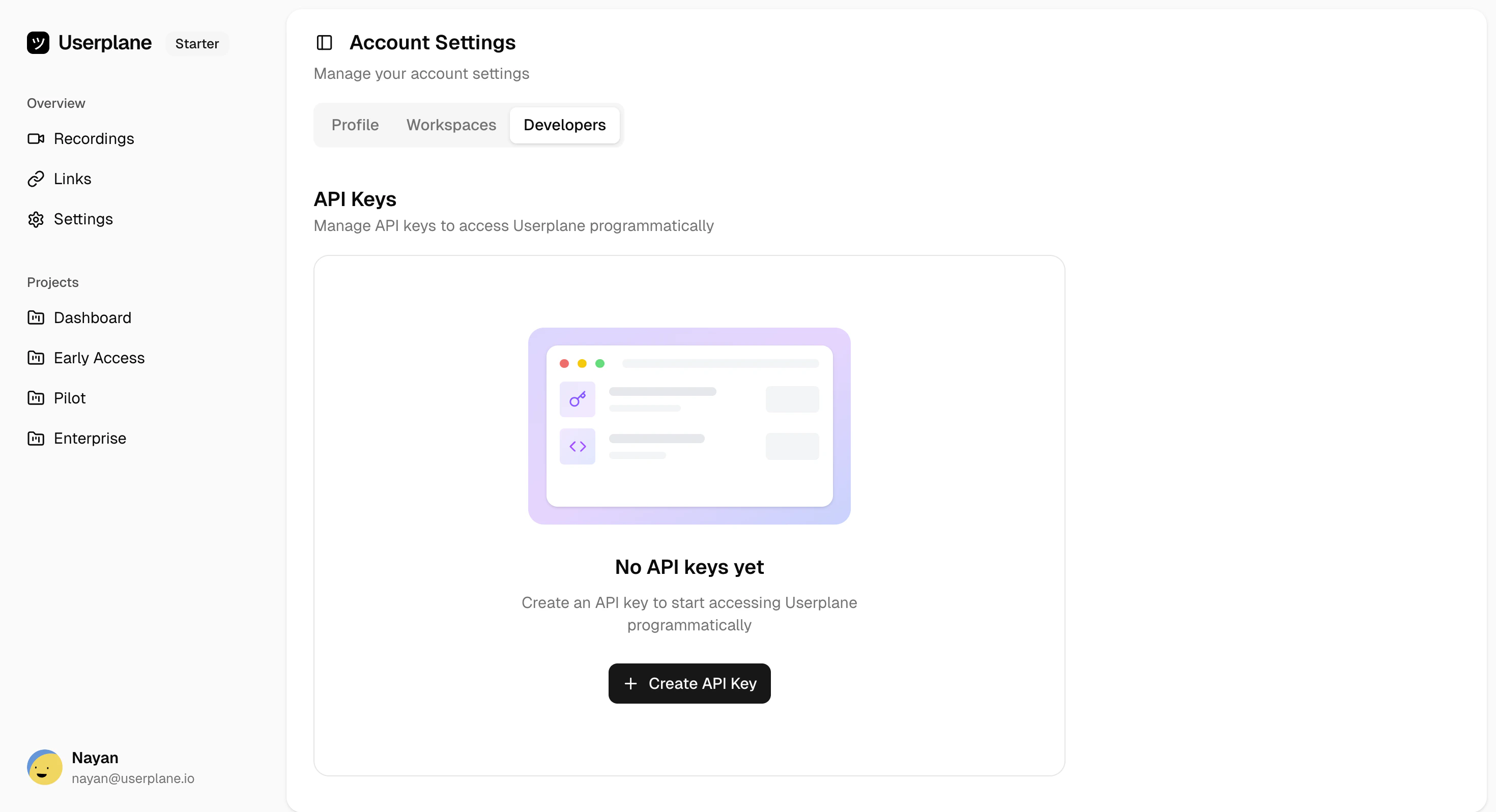Open Enterprise via its project icon
This screenshot has height=812, width=1496.
coord(37,438)
